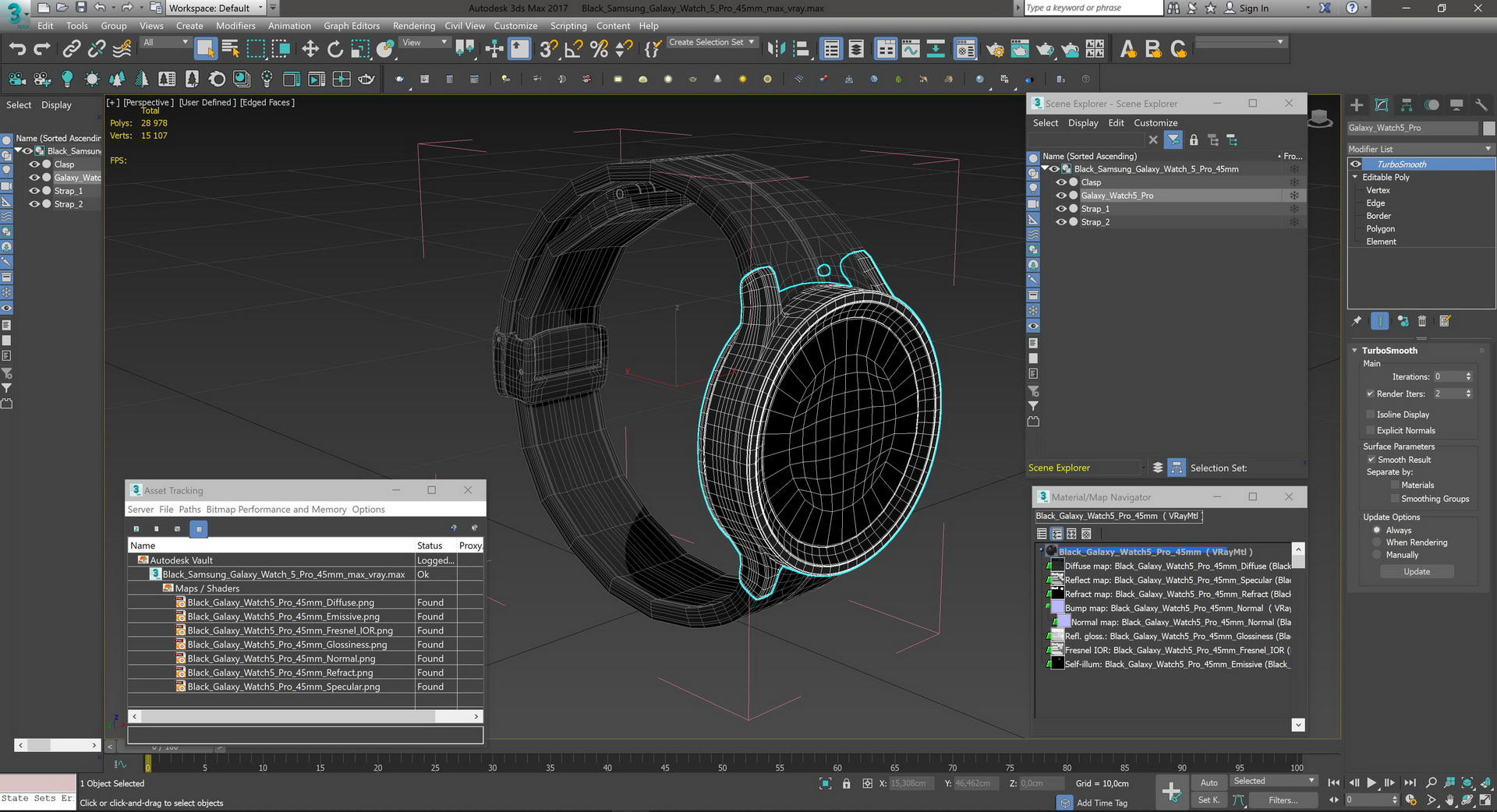Activate the Select and Rotate tool

335,49
